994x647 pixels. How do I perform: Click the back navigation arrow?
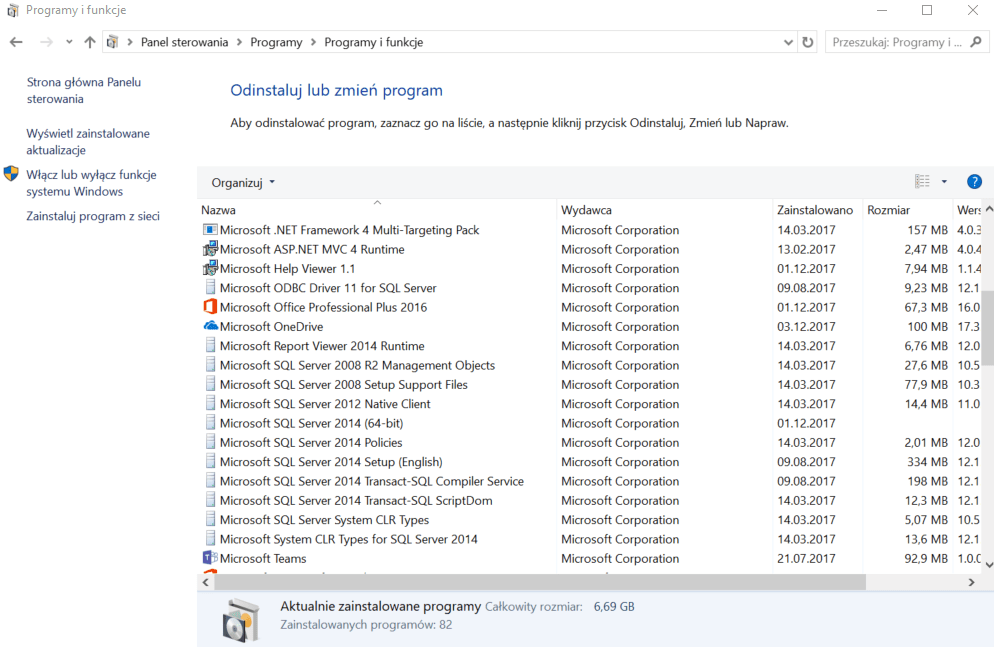16,42
